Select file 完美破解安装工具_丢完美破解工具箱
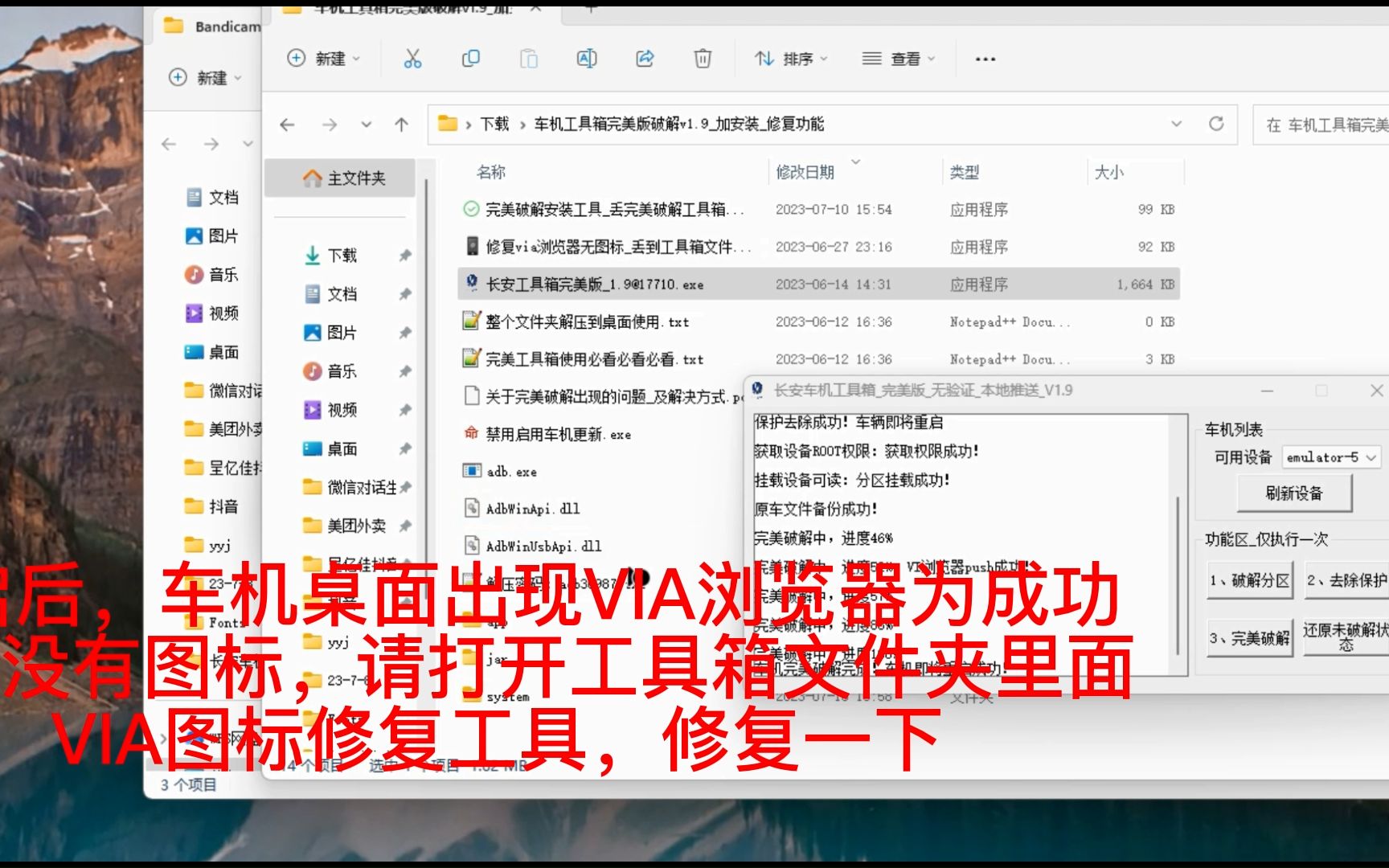This screenshot has height=868, width=1389. point(615,210)
